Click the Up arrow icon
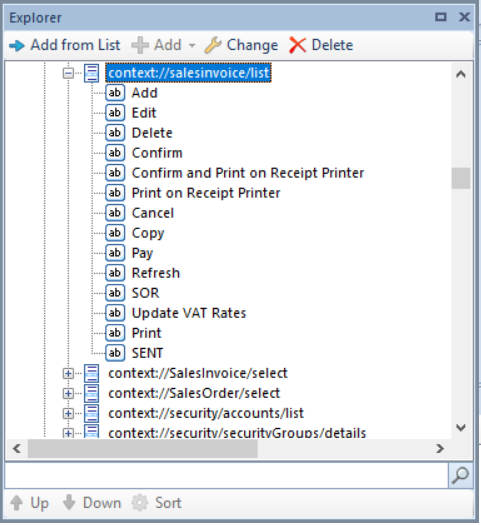The width and height of the screenshot is (481, 525). click(x=16, y=503)
